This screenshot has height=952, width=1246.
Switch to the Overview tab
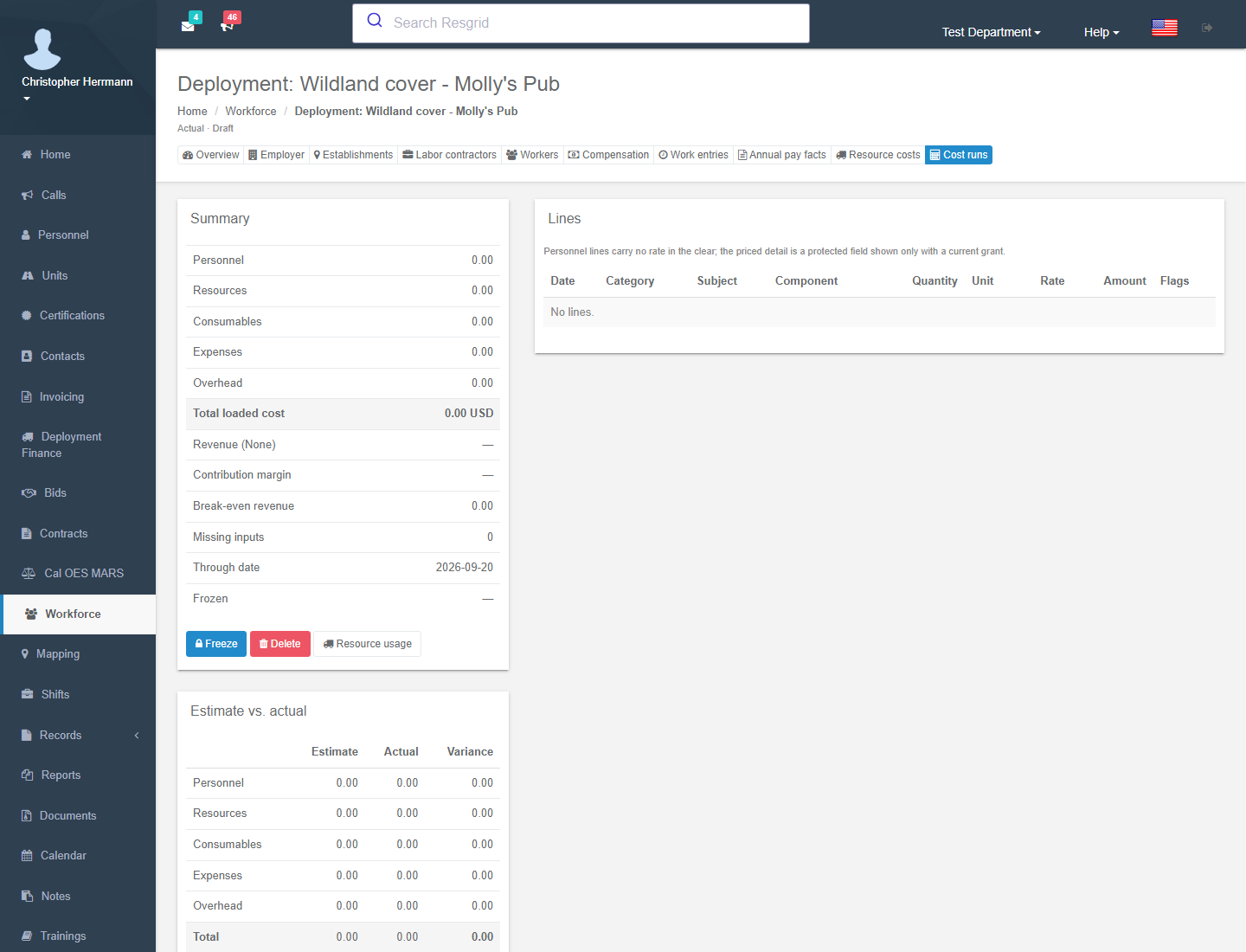point(211,155)
